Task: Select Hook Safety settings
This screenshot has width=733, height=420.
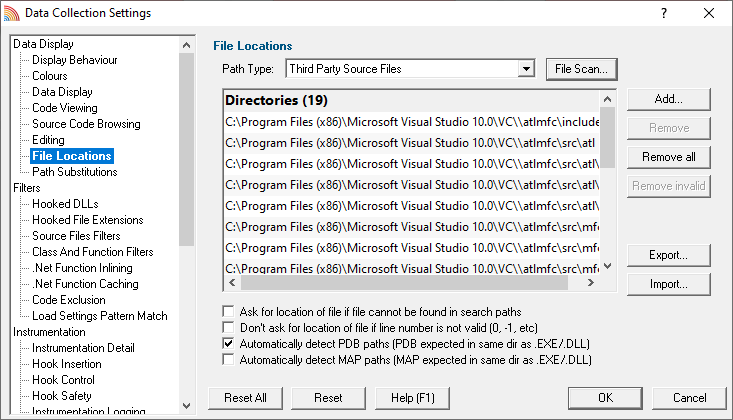Action: click(62, 396)
